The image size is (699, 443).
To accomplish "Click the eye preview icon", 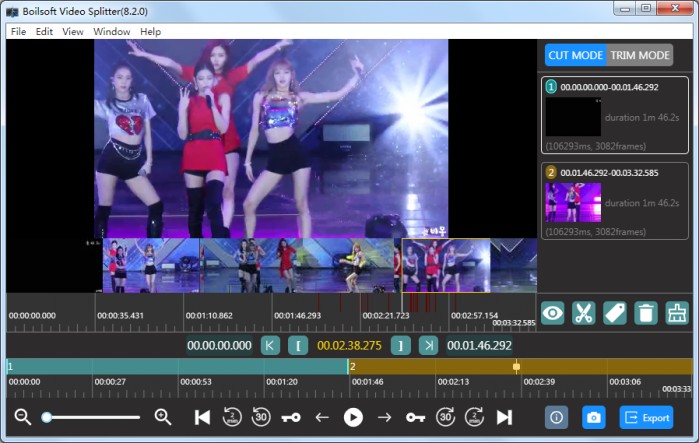I will pyautogui.click(x=552, y=313).
